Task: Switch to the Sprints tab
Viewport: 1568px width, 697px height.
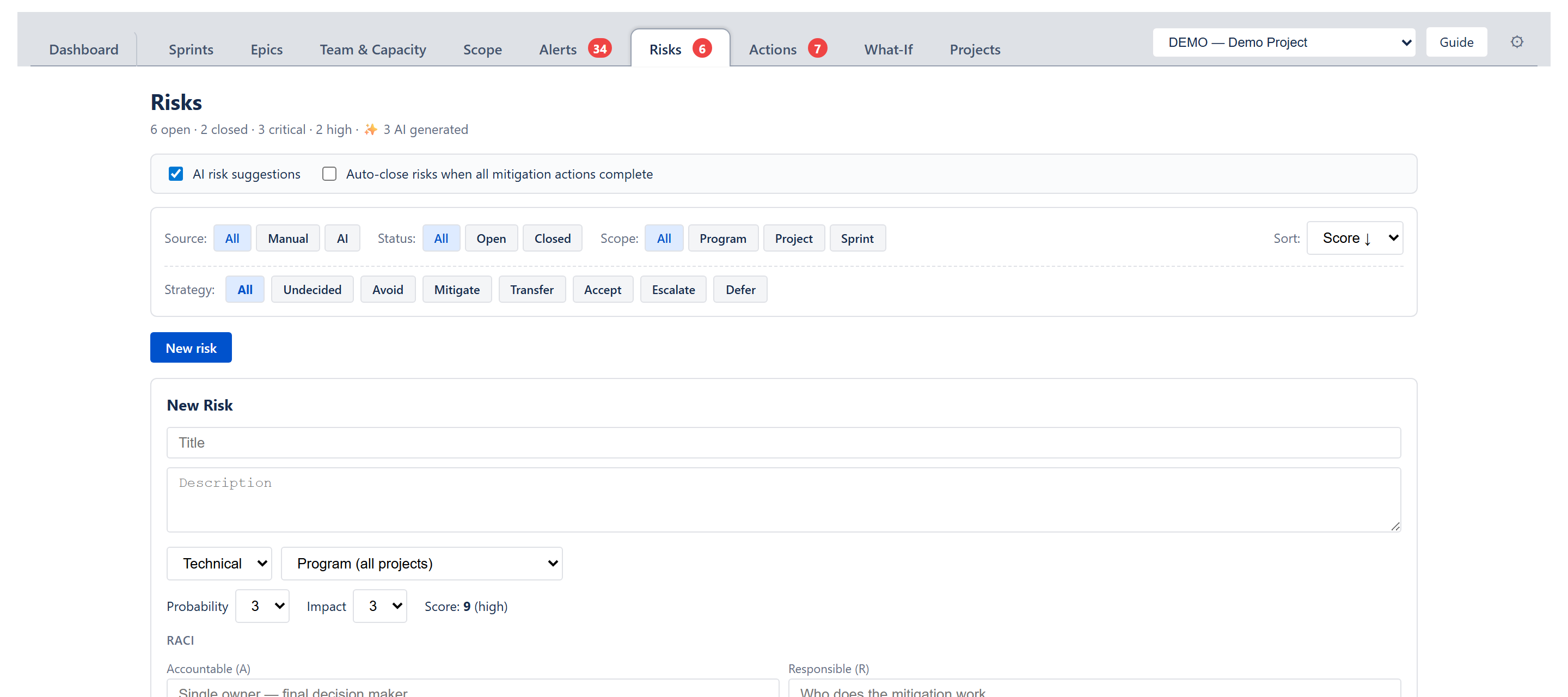Action: [191, 50]
